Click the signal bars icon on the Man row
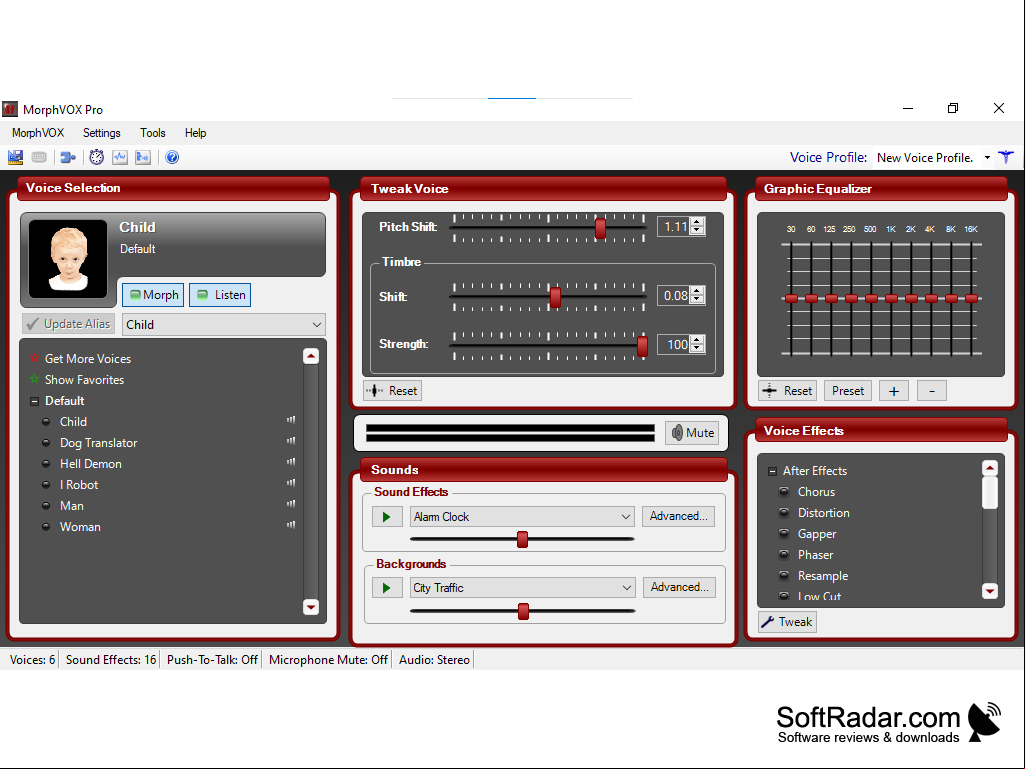The image size is (1025, 769). coord(291,504)
